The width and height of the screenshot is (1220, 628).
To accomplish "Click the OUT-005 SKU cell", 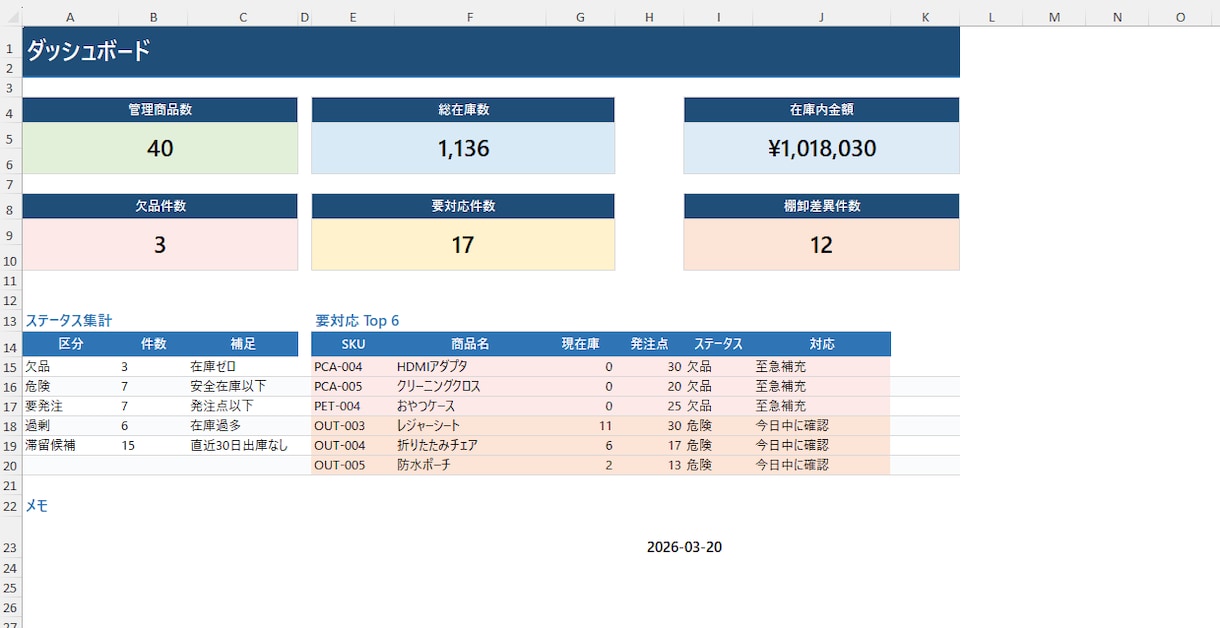I will click(353, 465).
